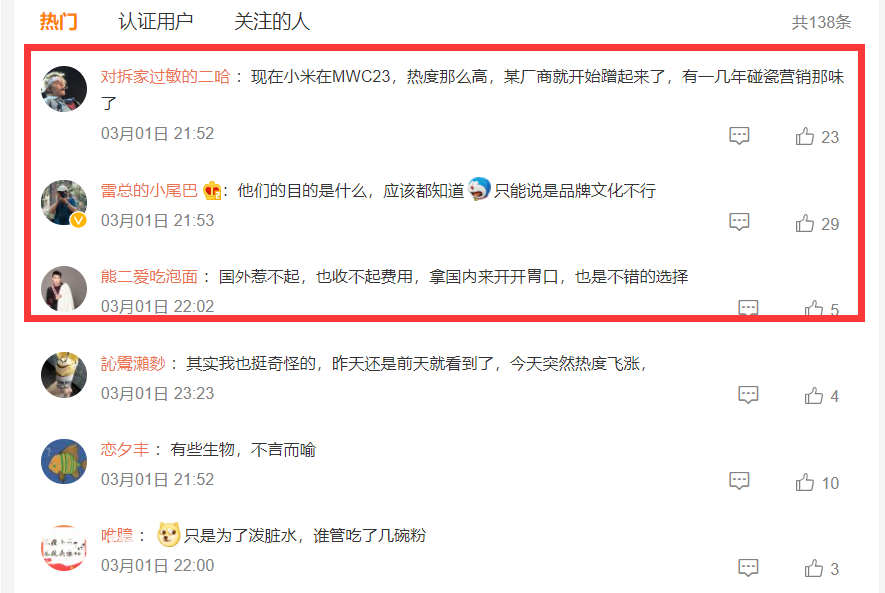The width and height of the screenshot is (885, 593).
Task: View avatar of 恋夕丰 with fish picture
Action: [64, 462]
